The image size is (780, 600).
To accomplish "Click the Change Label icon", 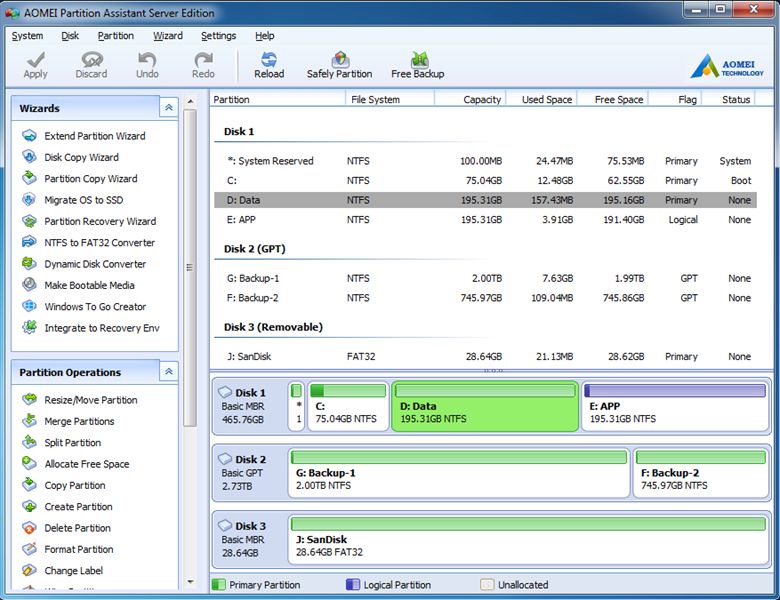I will (29, 571).
